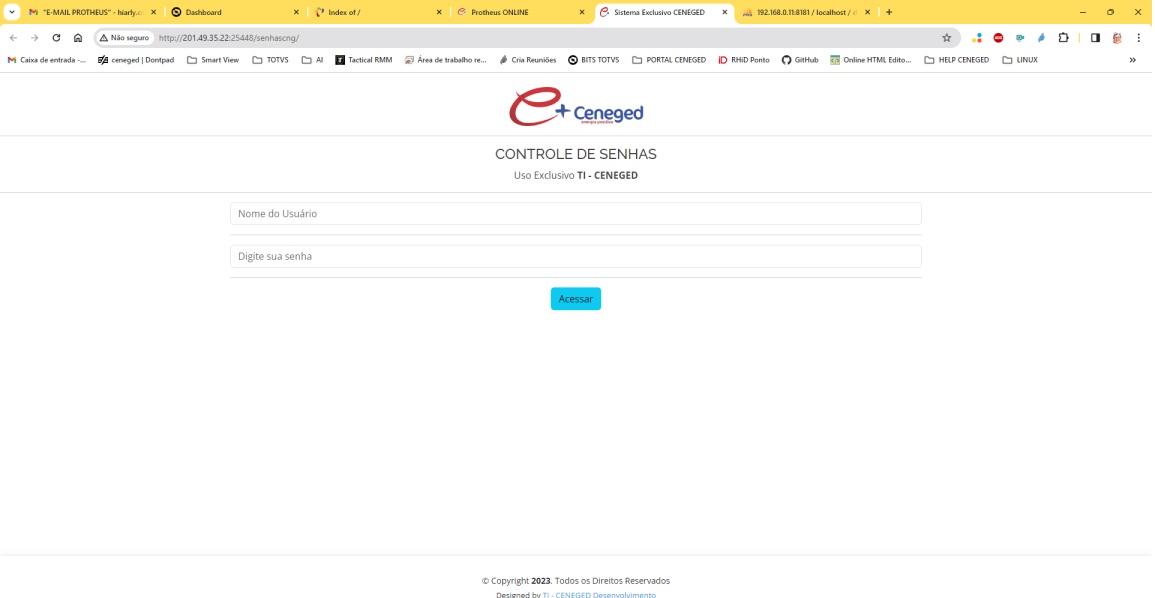Open the TI - CENEGED Desenvolvimento link
The image size is (1155, 598).
[x=599, y=594]
